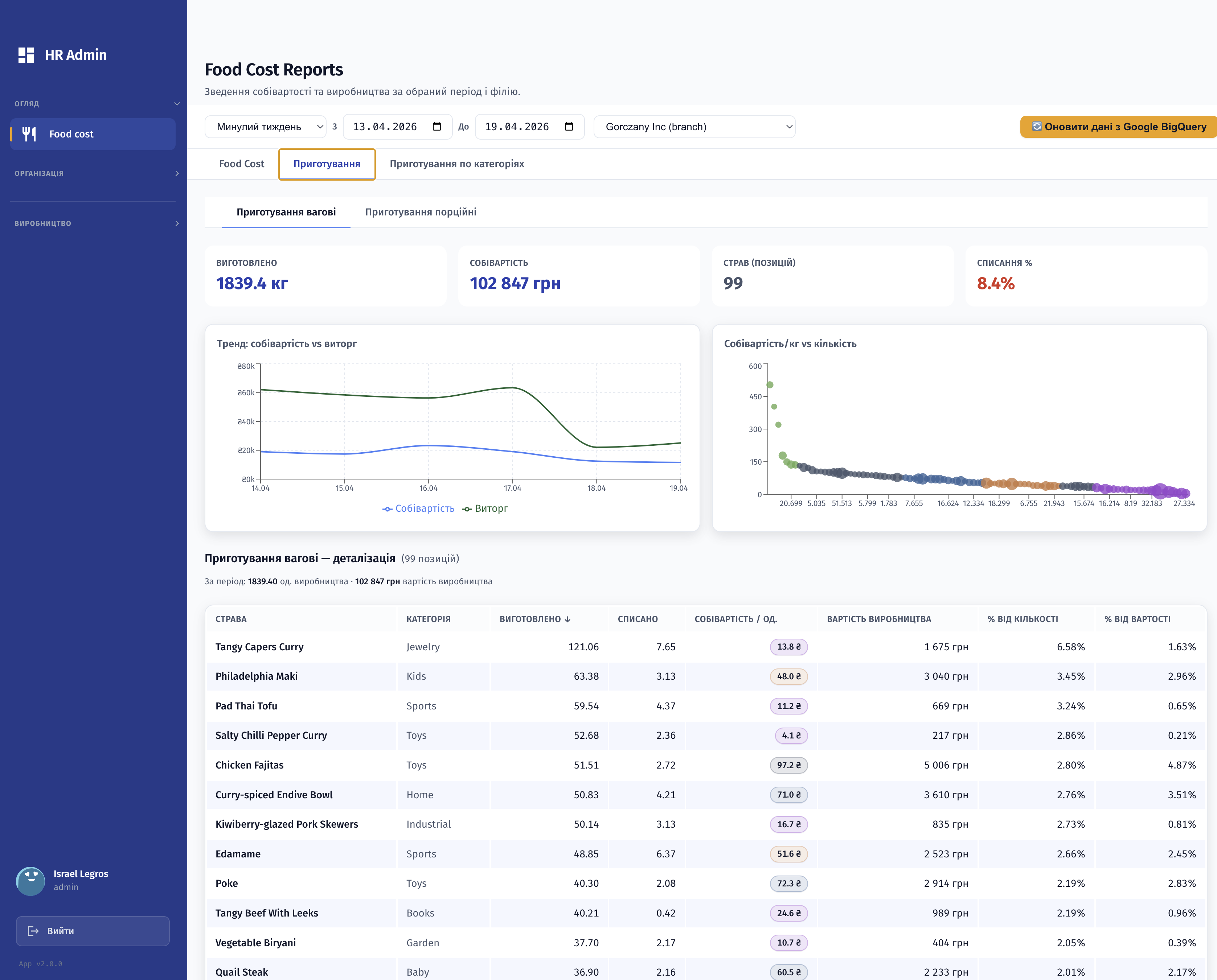This screenshot has width=1217, height=980.
Task: Click the cost share 4.87%
Action: coord(1182,765)
